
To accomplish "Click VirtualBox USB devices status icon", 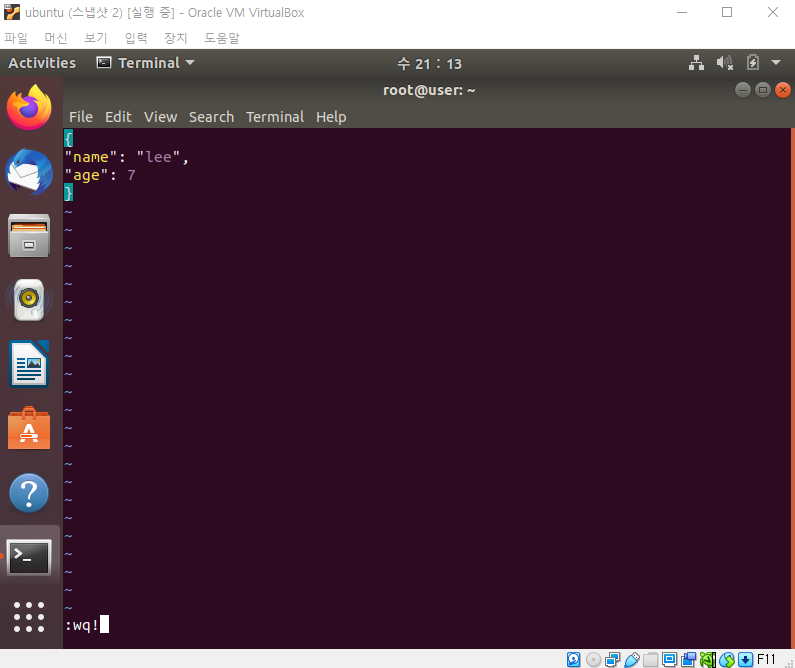I will click(632, 659).
